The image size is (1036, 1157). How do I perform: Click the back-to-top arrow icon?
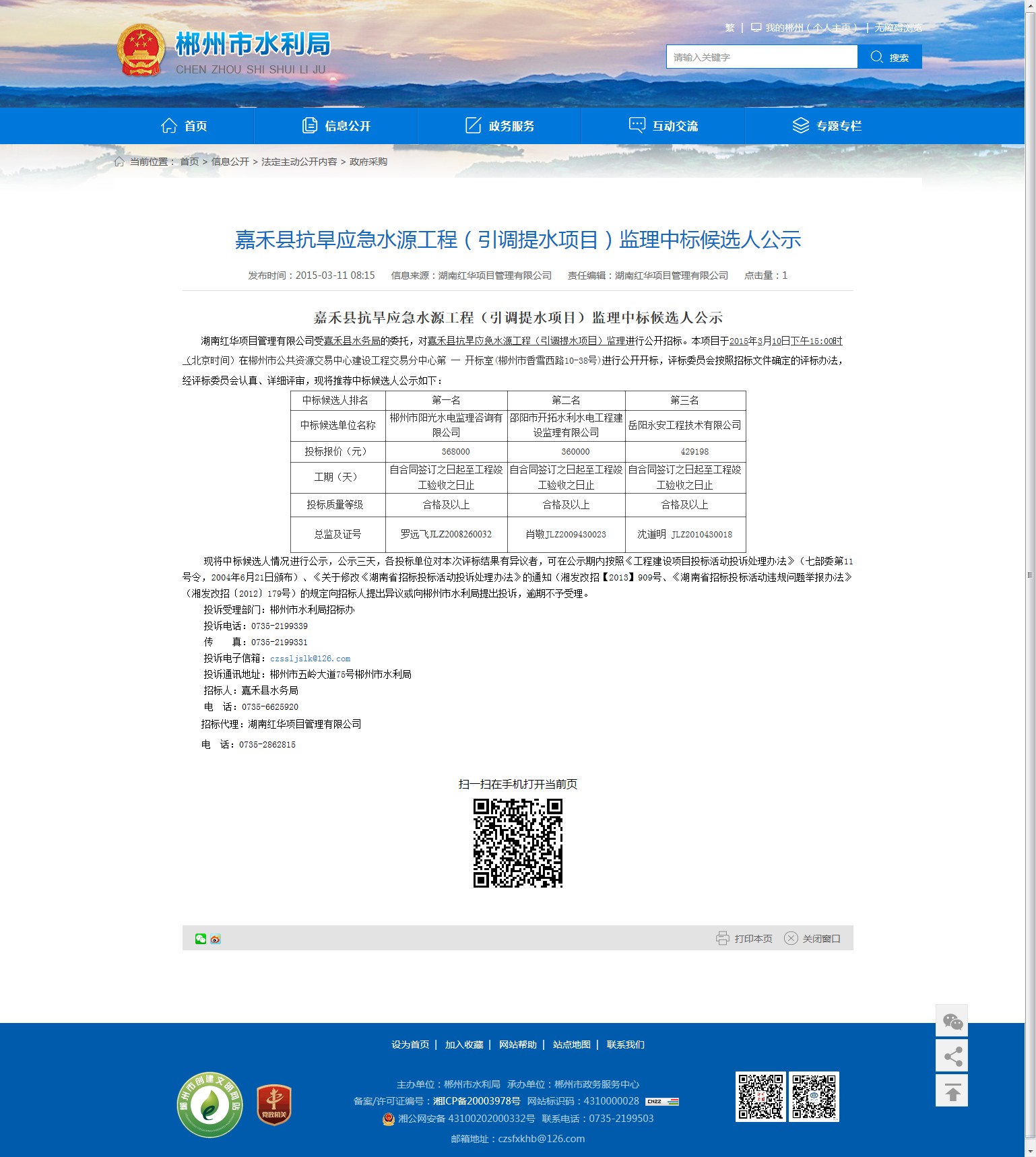pyautogui.click(x=952, y=1091)
